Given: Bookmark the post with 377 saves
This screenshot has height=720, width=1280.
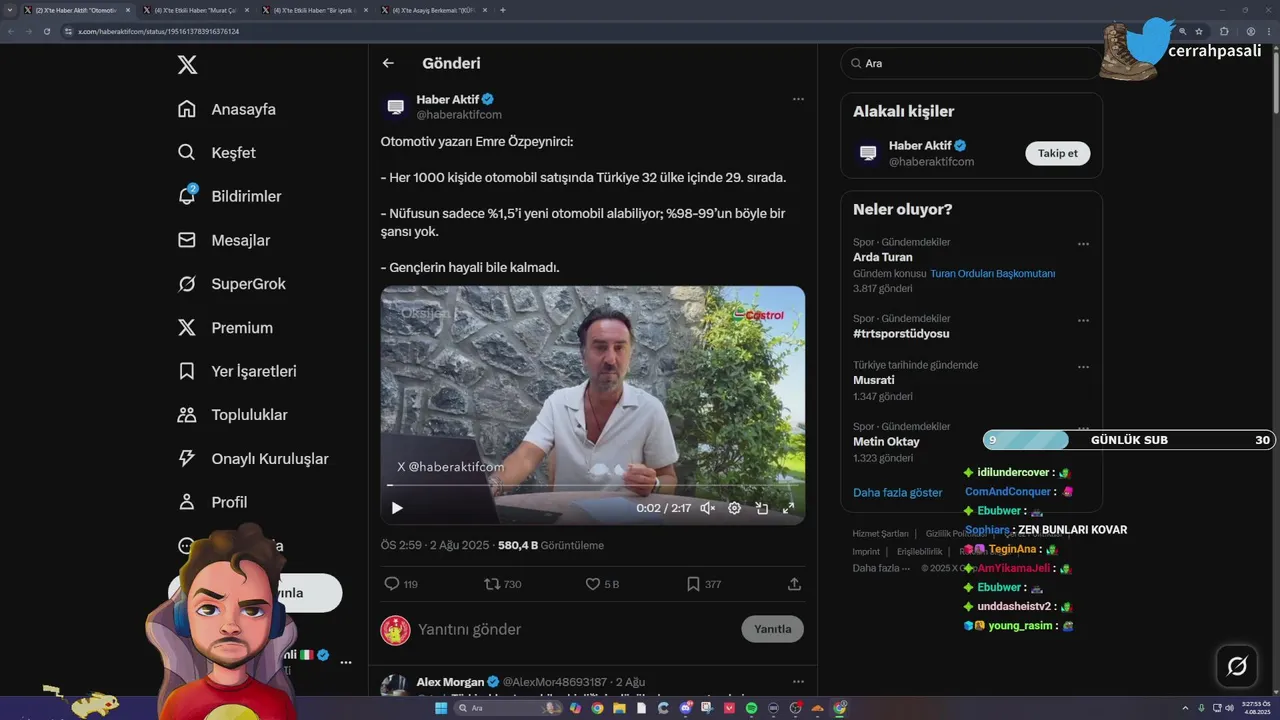Looking at the screenshot, I should pyautogui.click(x=704, y=584).
